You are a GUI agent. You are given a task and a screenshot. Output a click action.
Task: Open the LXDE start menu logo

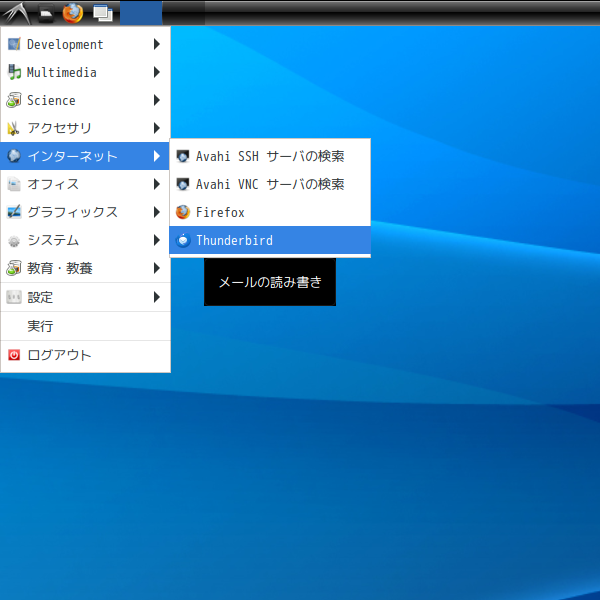coord(16,13)
